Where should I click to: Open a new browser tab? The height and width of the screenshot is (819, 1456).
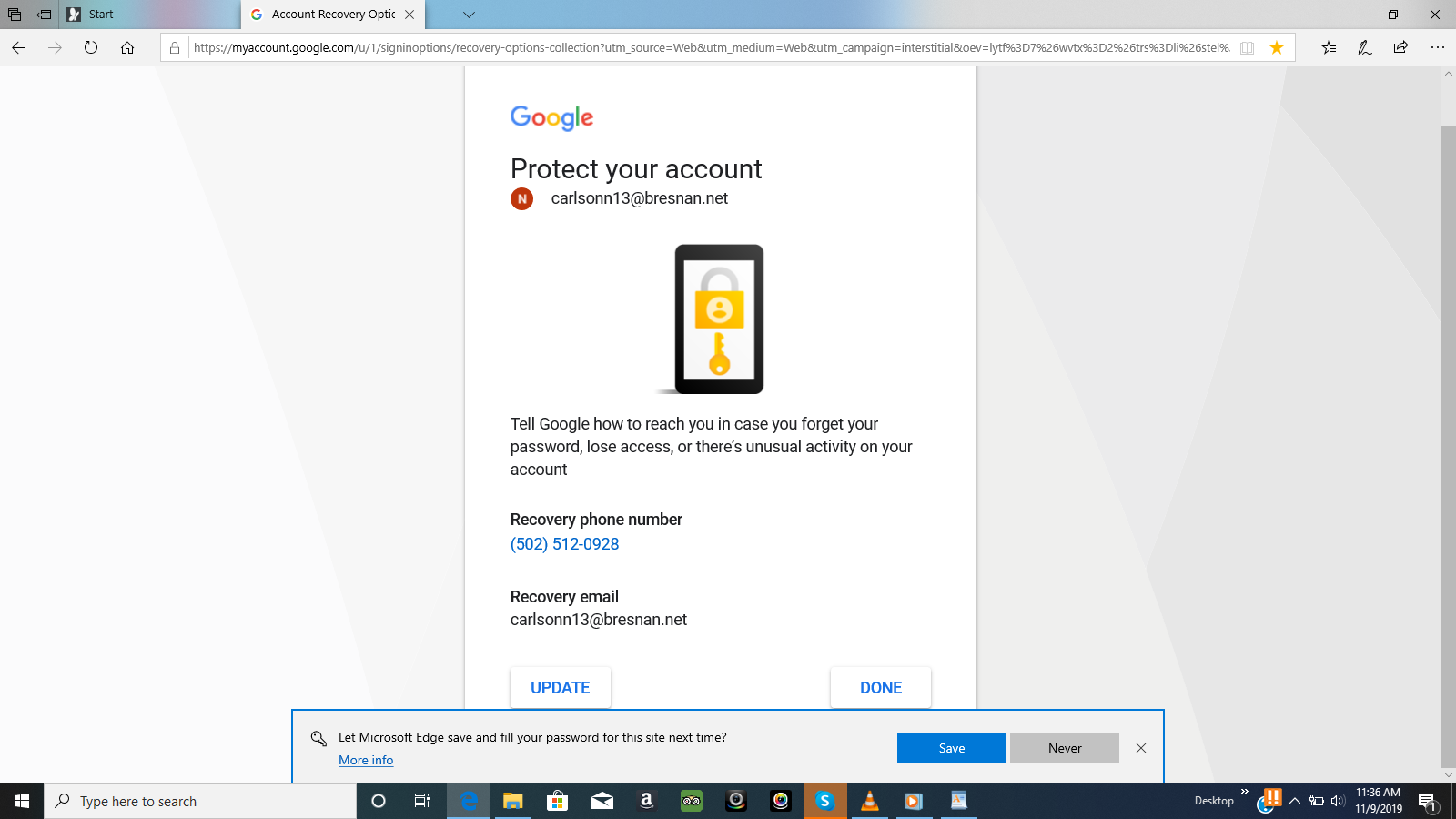point(440,15)
